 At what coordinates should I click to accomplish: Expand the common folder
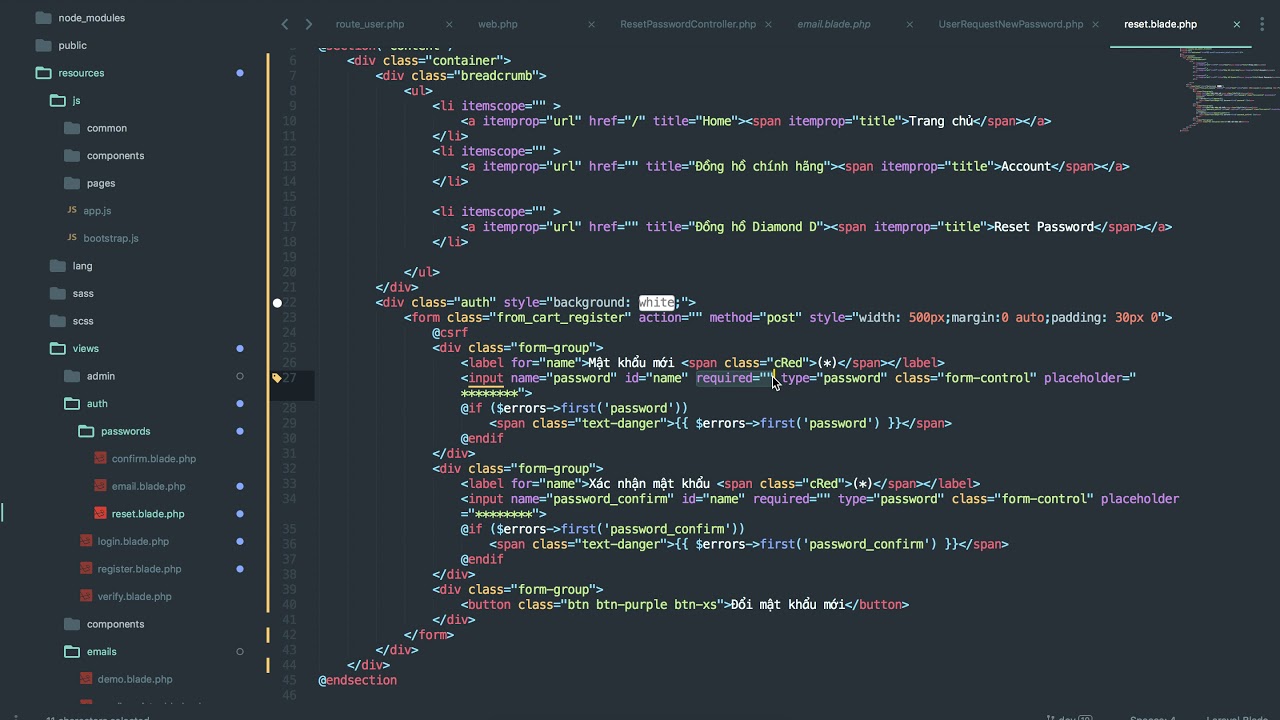71,128
